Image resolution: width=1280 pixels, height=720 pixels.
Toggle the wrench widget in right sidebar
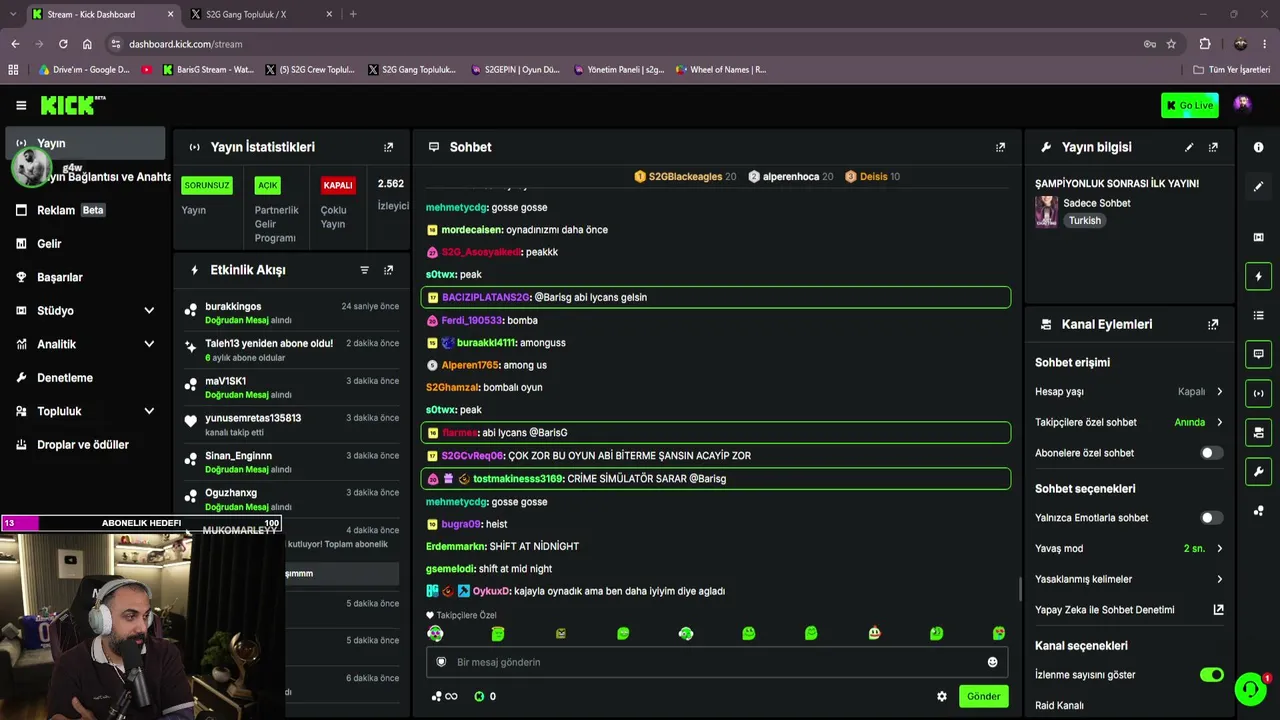click(1258, 471)
